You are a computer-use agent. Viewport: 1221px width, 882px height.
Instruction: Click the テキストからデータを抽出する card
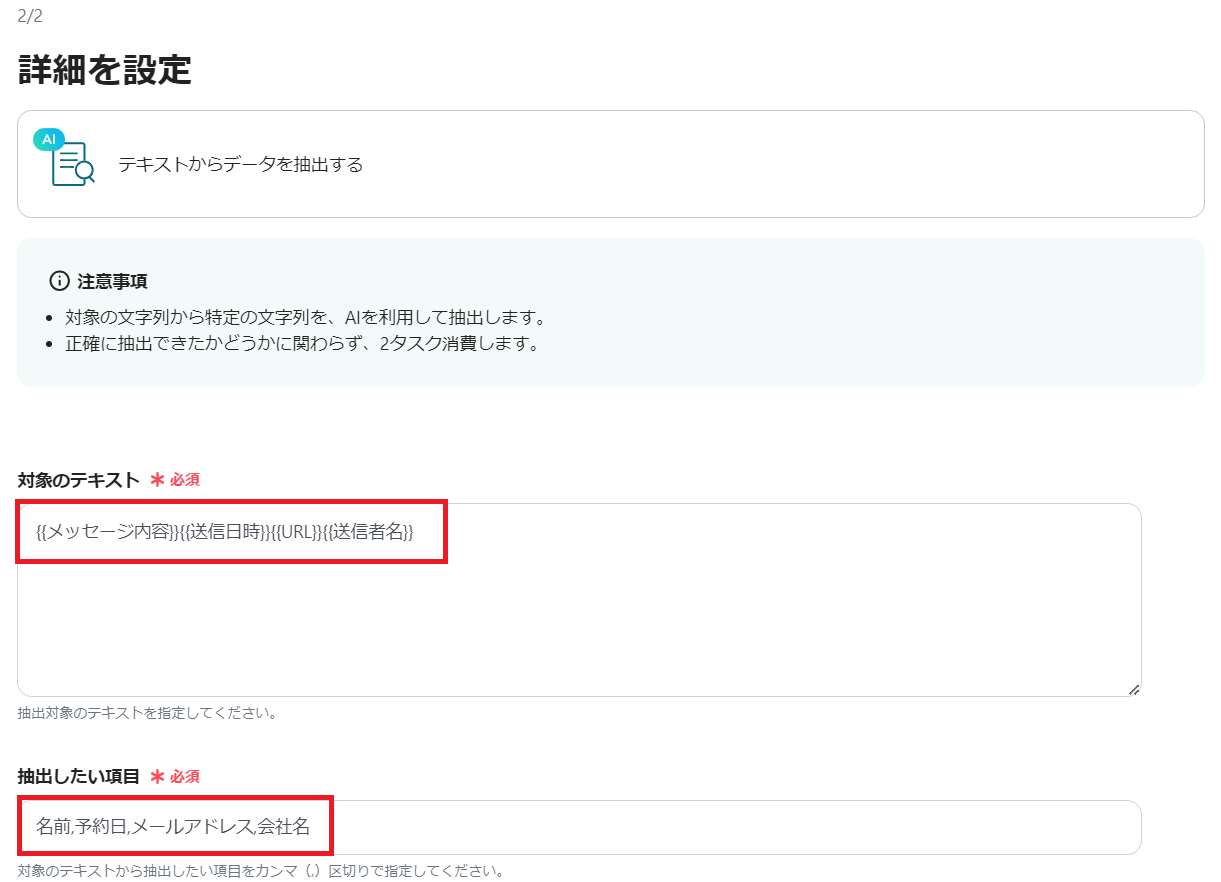(x=610, y=164)
